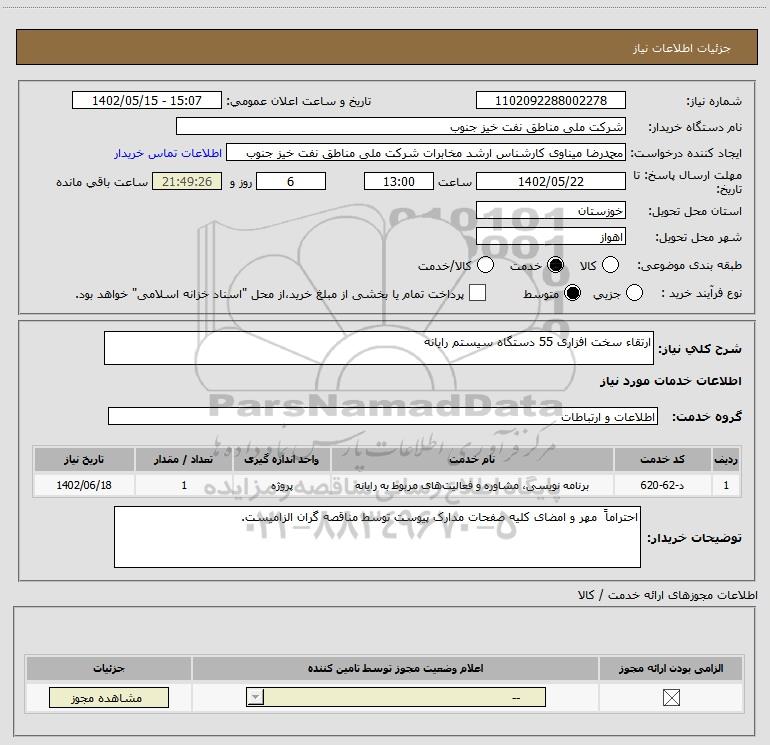The height and width of the screenshot is (745, 770).
Task: Click the تاریخ نیاز column header
Action: tap(84, 459)
